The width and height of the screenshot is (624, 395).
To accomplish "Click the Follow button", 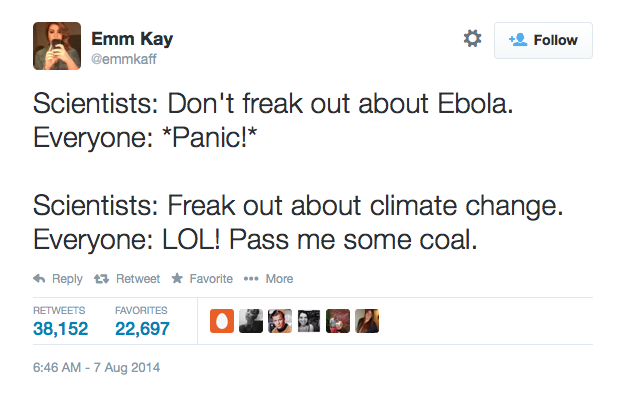I will pyautogui.click(x=543, y=40).
